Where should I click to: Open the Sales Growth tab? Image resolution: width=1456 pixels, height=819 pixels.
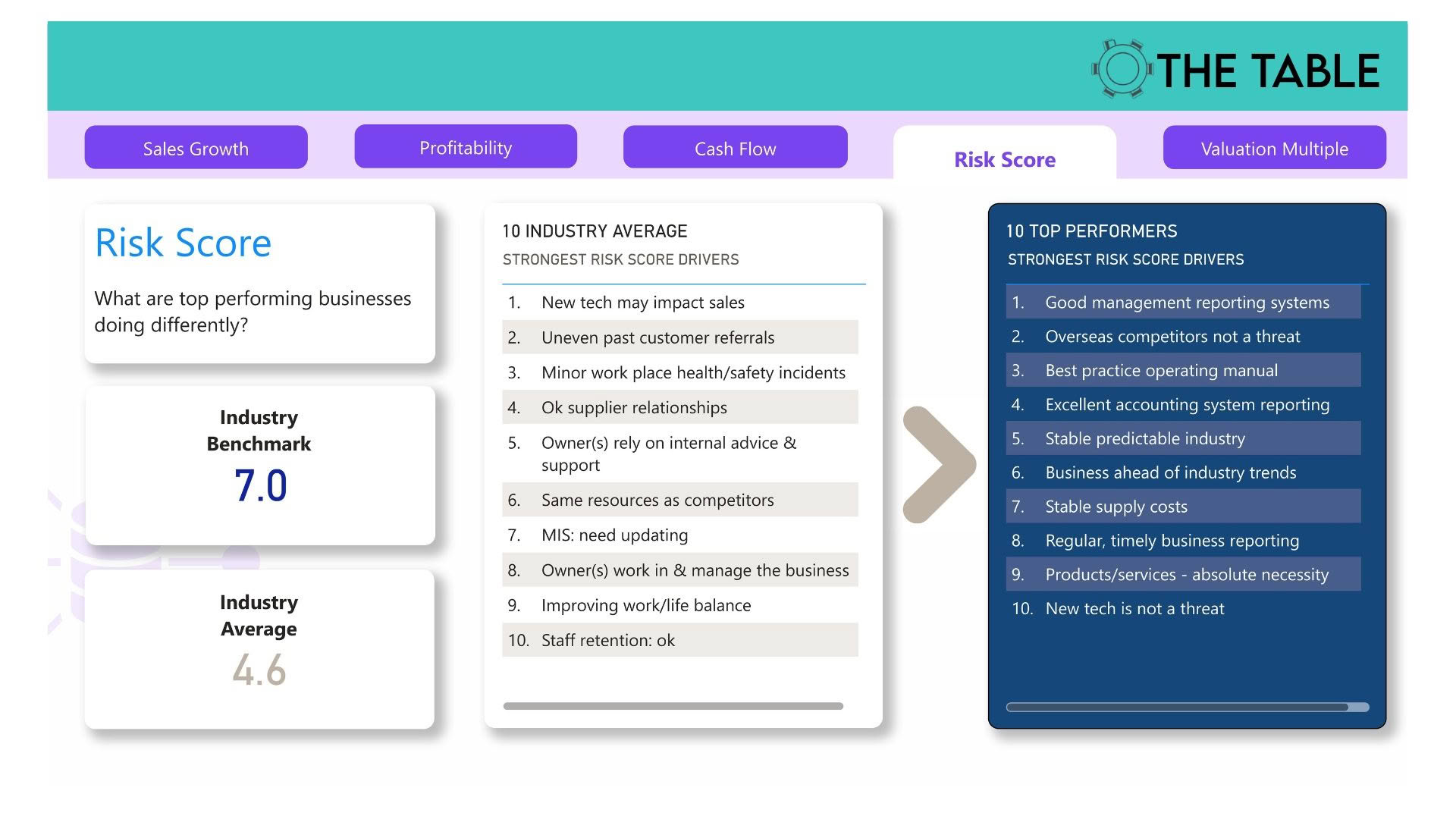click(x=196, y=148)
